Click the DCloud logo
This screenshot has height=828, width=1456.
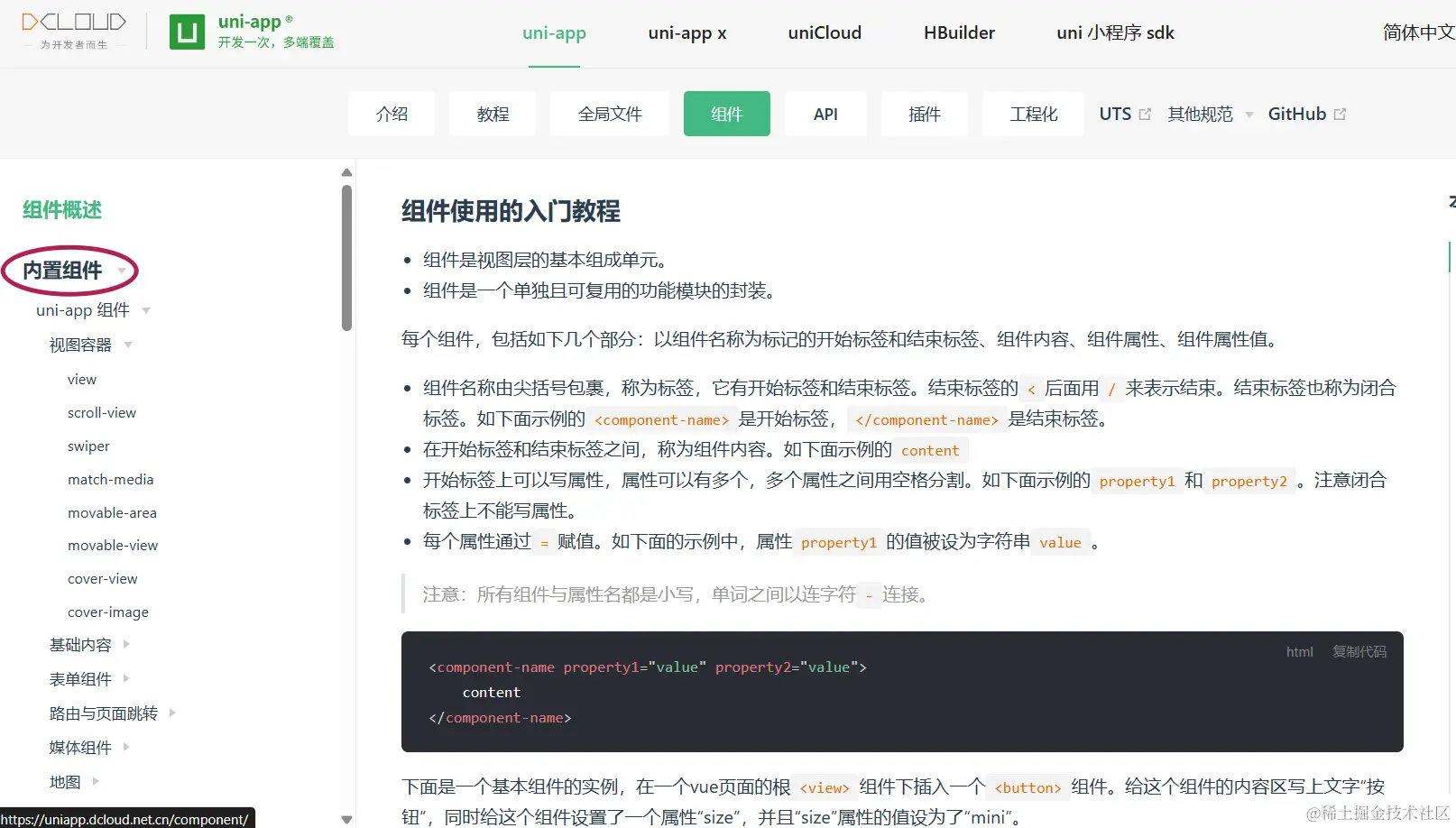click(74, 31)
